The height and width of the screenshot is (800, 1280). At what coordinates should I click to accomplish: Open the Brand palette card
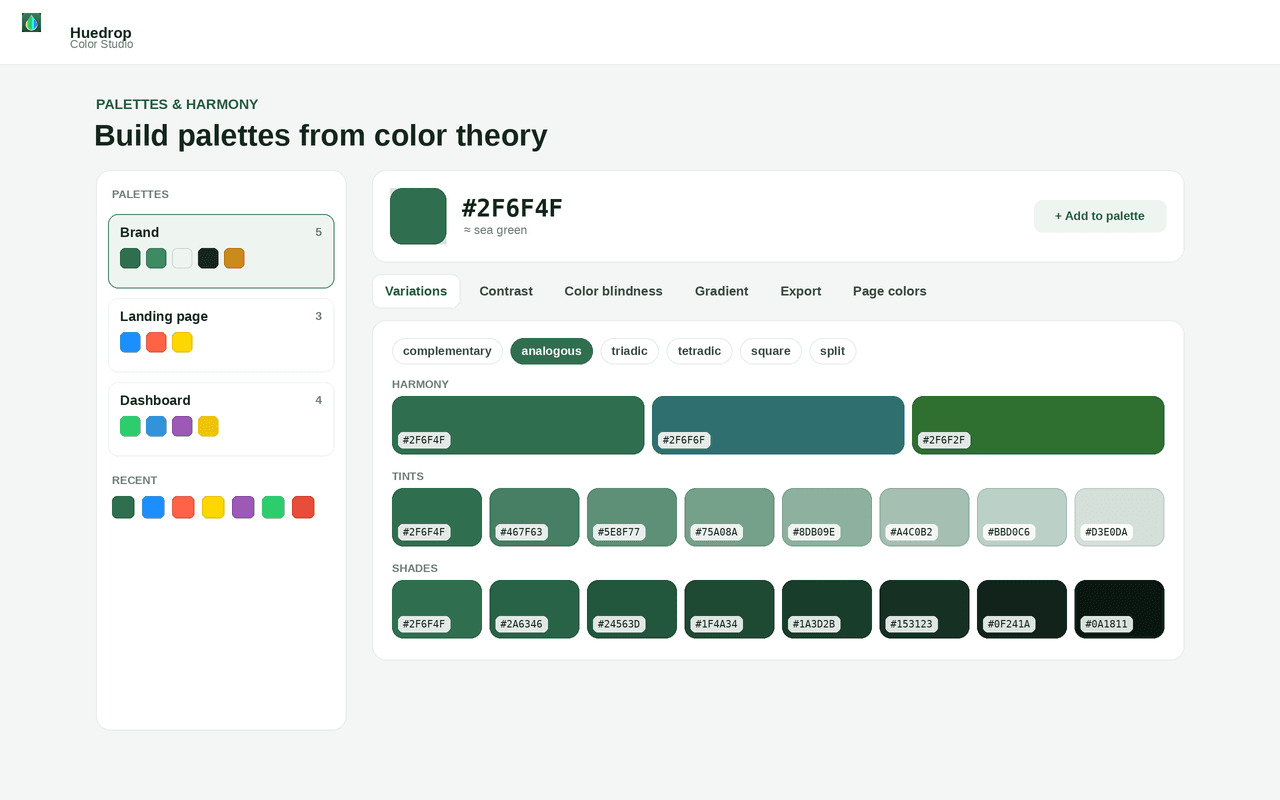point(221,251)
